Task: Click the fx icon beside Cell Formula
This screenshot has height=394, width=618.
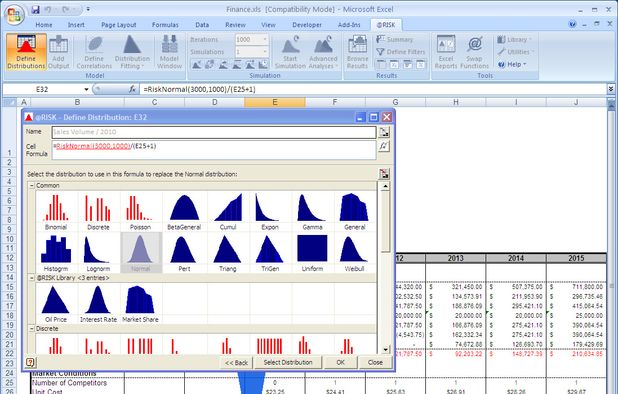Action: coord(384,146)
